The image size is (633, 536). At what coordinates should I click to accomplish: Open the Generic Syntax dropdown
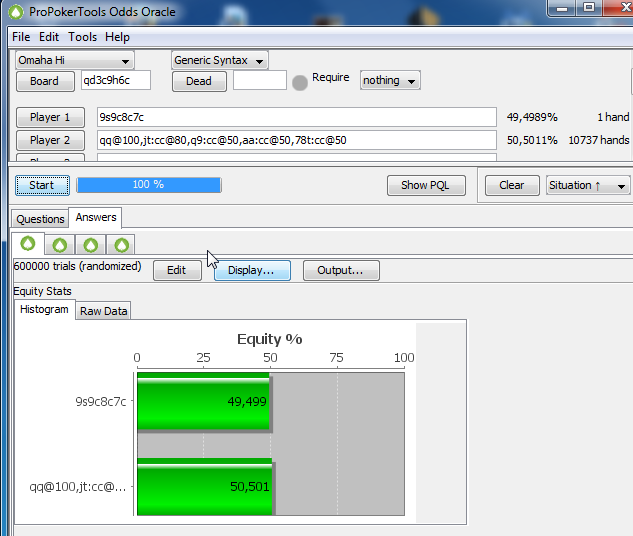click(x=219, y=60)
